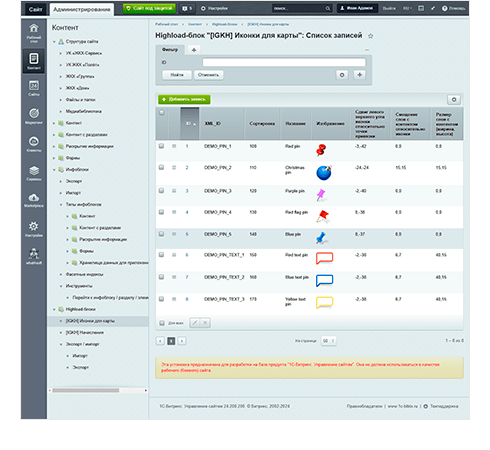Add a new filter tab with plus
The image size is (490, 450).
[x=194, y=50]
